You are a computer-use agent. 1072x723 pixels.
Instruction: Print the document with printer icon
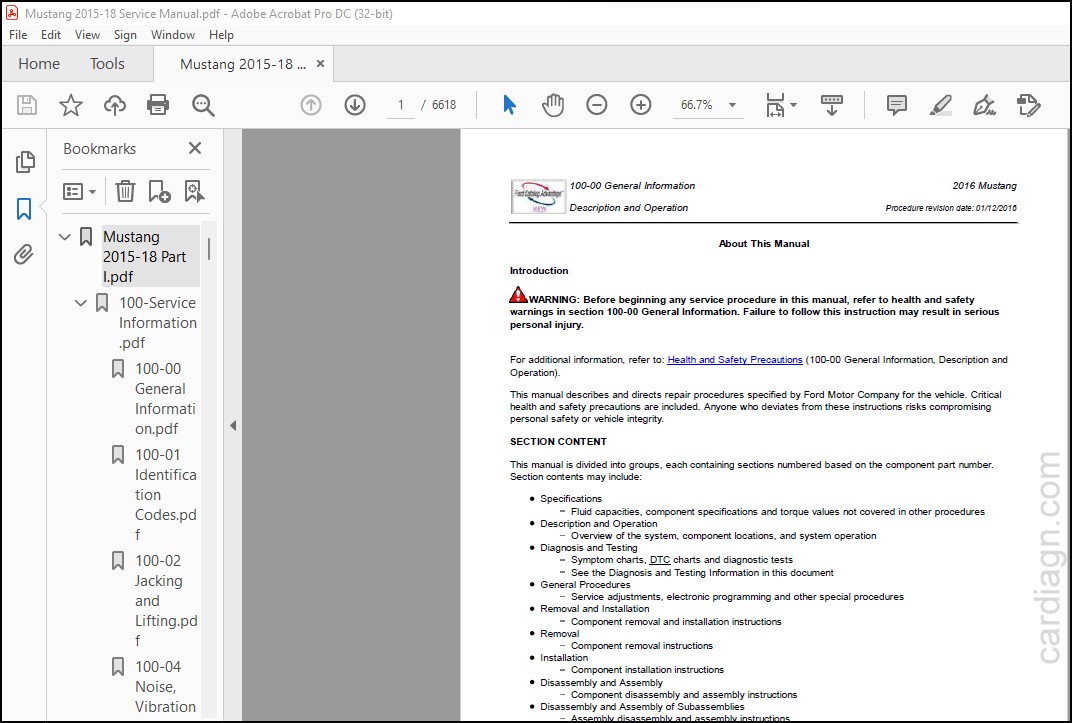(158, 105)
